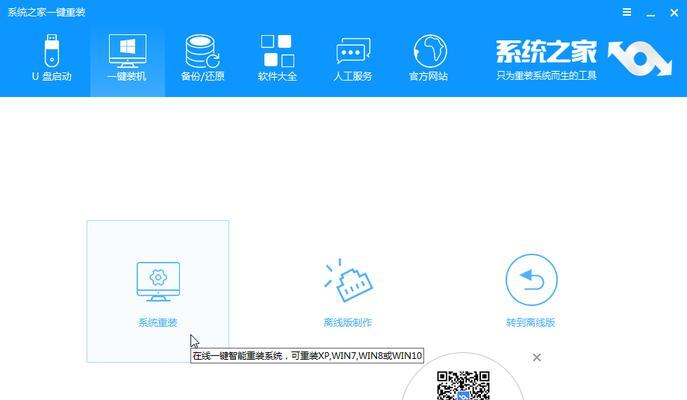Click the 转到离线版 return arrow icon
The image size is (687, 400).
(x=531, y=280)
